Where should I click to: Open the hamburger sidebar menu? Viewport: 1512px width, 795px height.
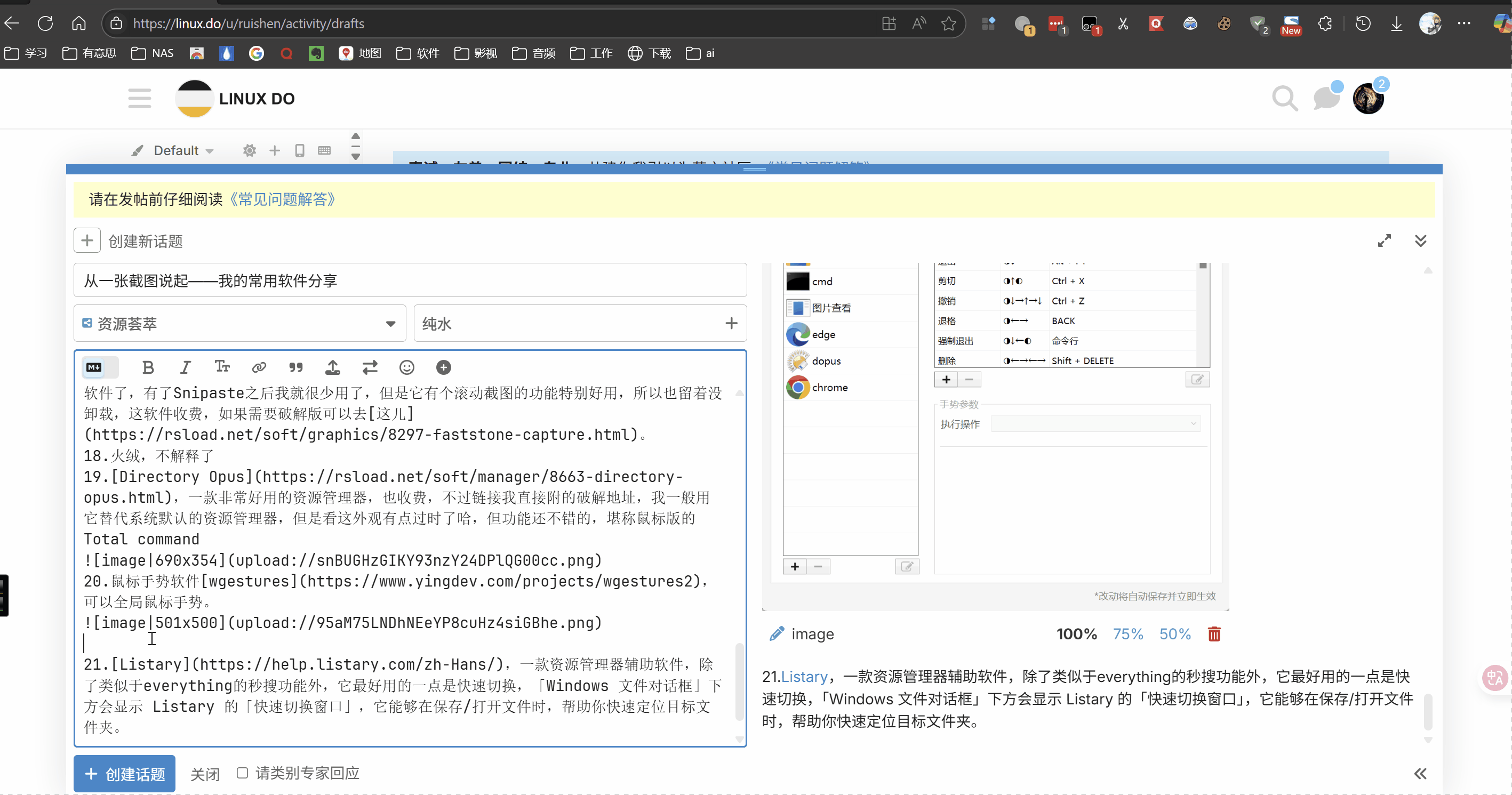pyautogui.click(x=140, y=99)
